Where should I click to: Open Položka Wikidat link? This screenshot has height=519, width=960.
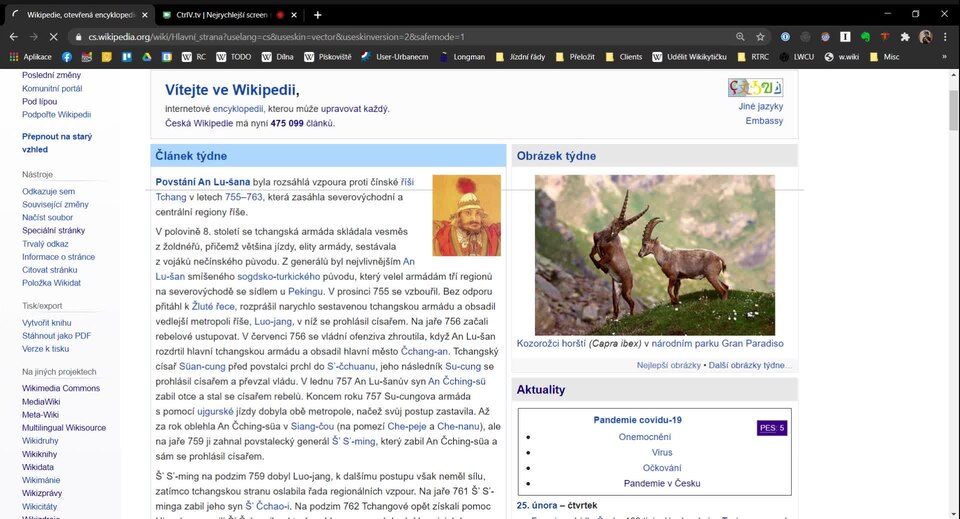[x=51, y=283]
